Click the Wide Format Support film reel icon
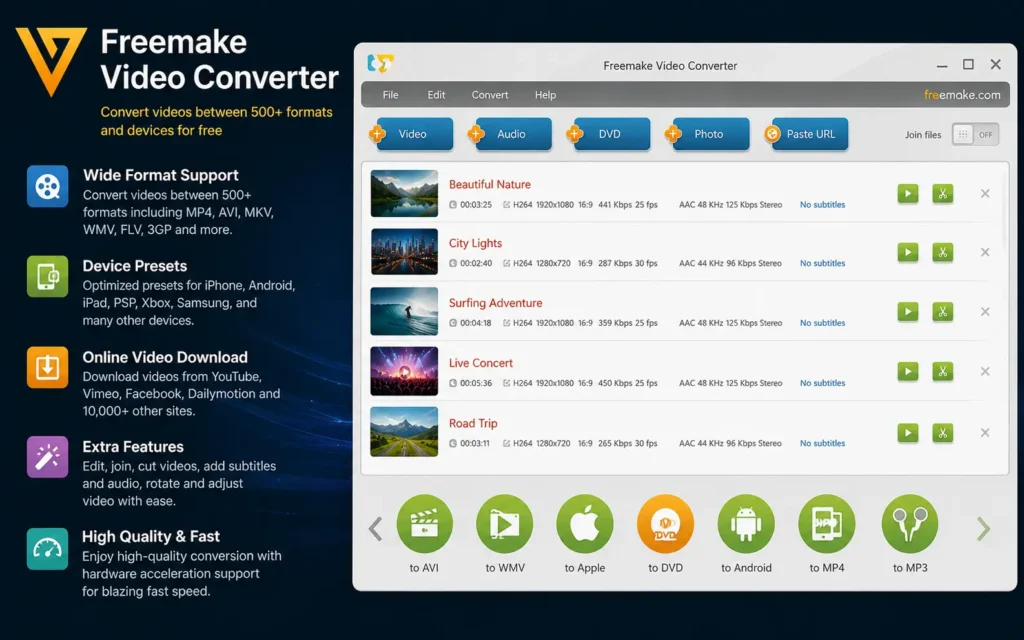The height and width of the screenshot is (640, 1024). click(48, 186)
